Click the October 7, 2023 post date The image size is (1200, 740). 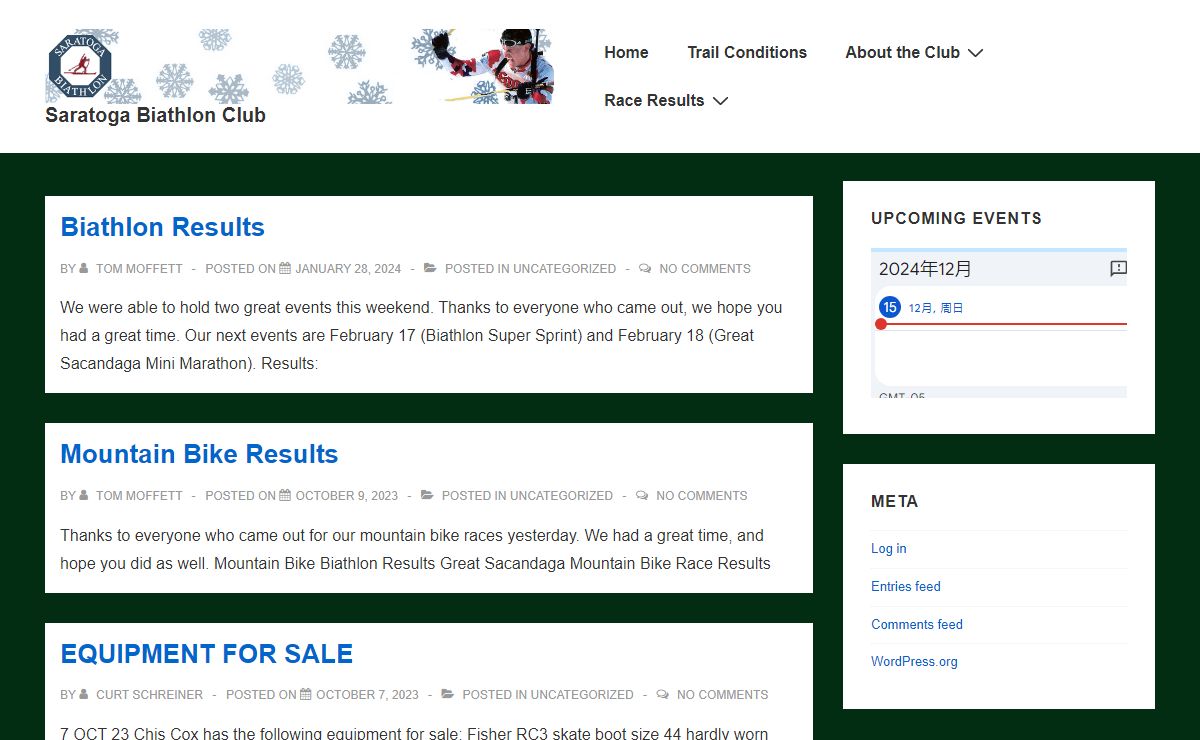pos(367,694)
